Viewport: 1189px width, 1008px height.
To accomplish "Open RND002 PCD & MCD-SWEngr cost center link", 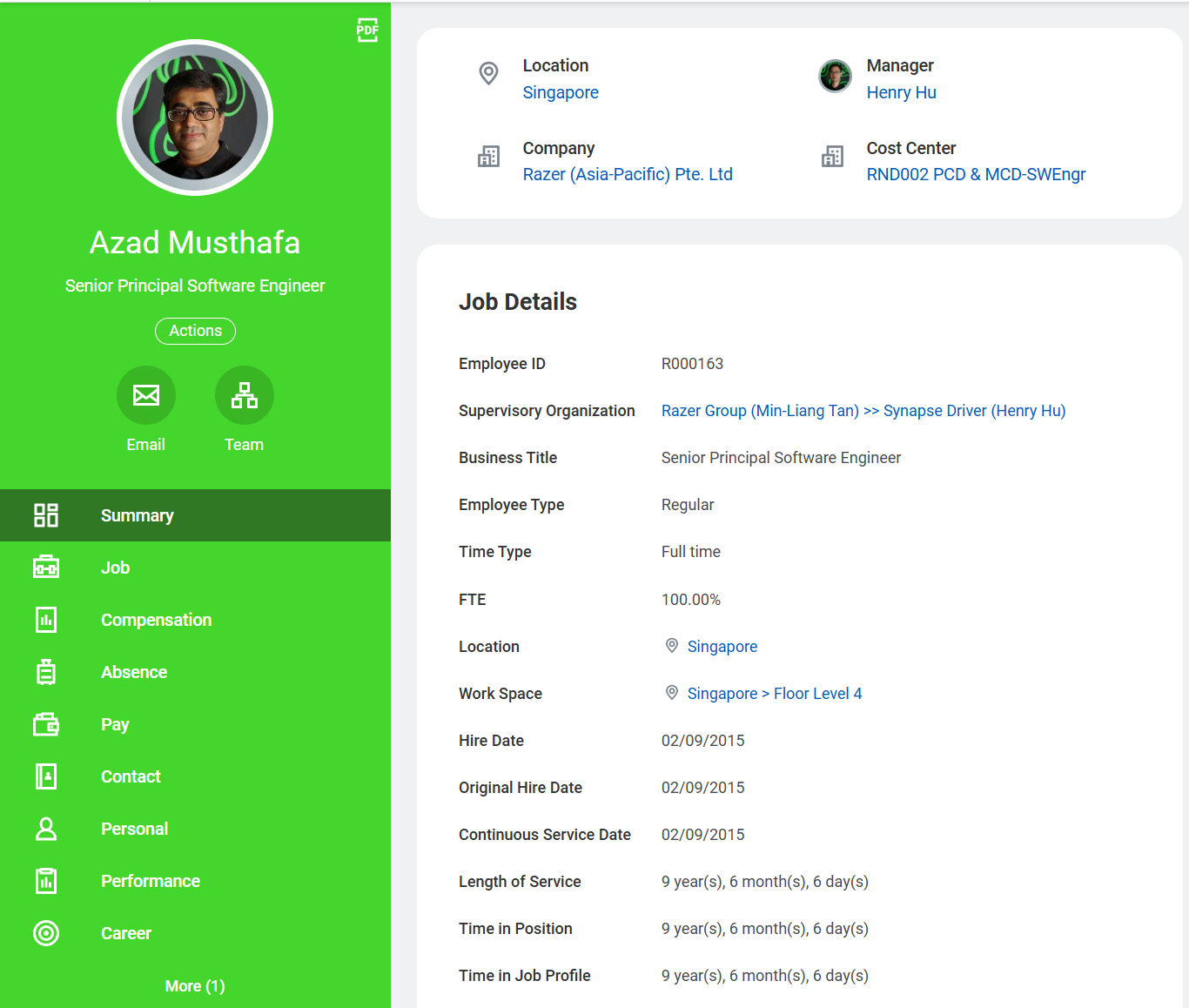I will coord(976,174).
